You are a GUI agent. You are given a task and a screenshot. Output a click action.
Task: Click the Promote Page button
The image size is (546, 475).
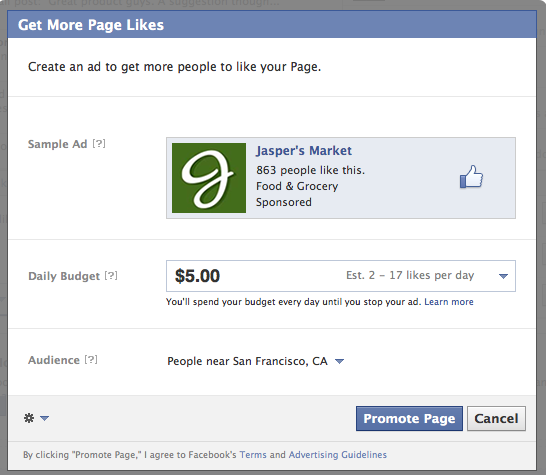pos(409,418)
